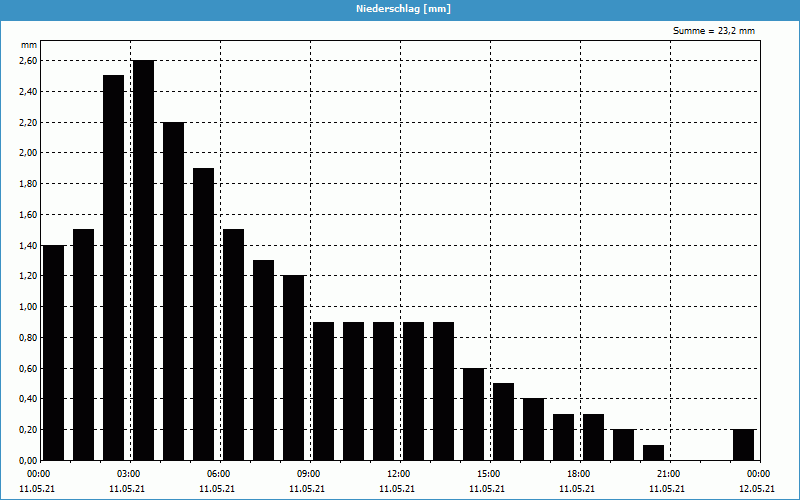Click the tallest bar reaching 2,60 mm
Screen dimensions: 800x500
143,260
